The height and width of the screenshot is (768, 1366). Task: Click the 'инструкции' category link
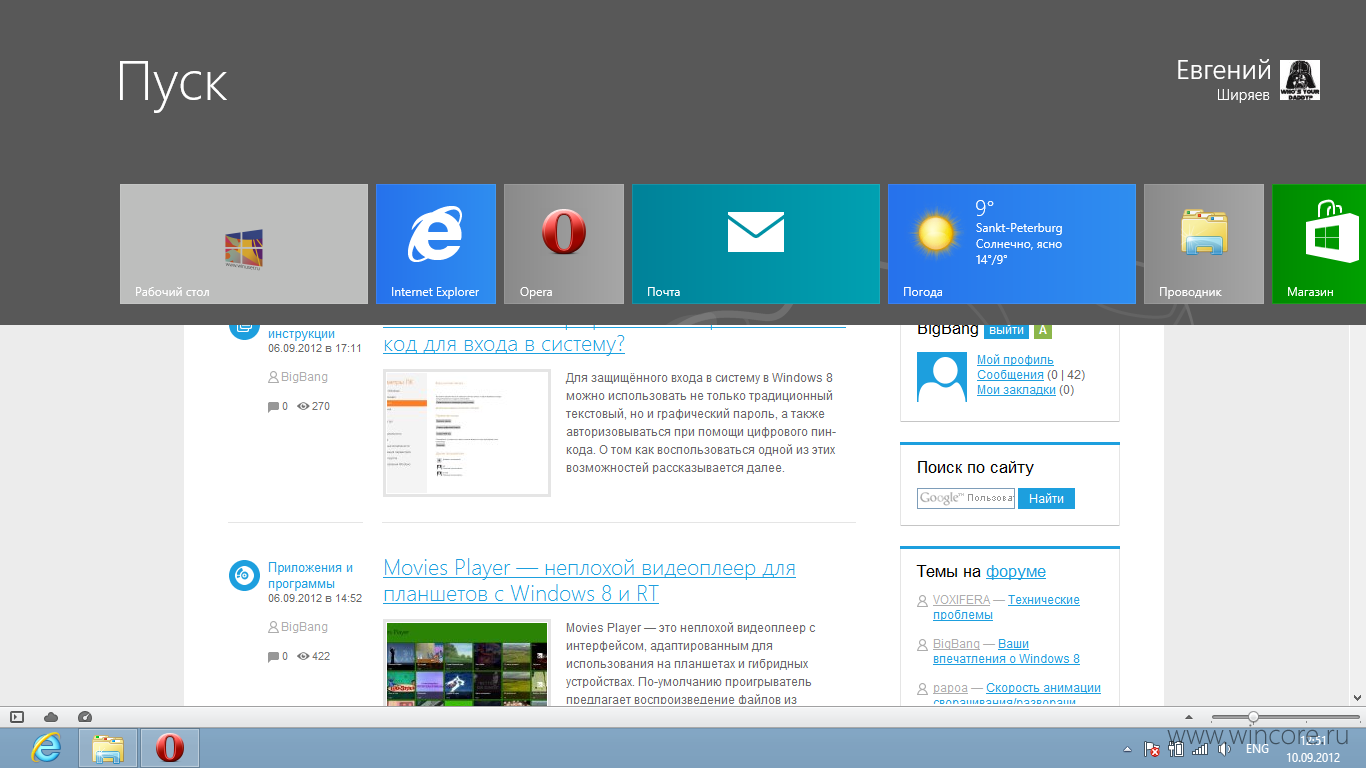301,334
